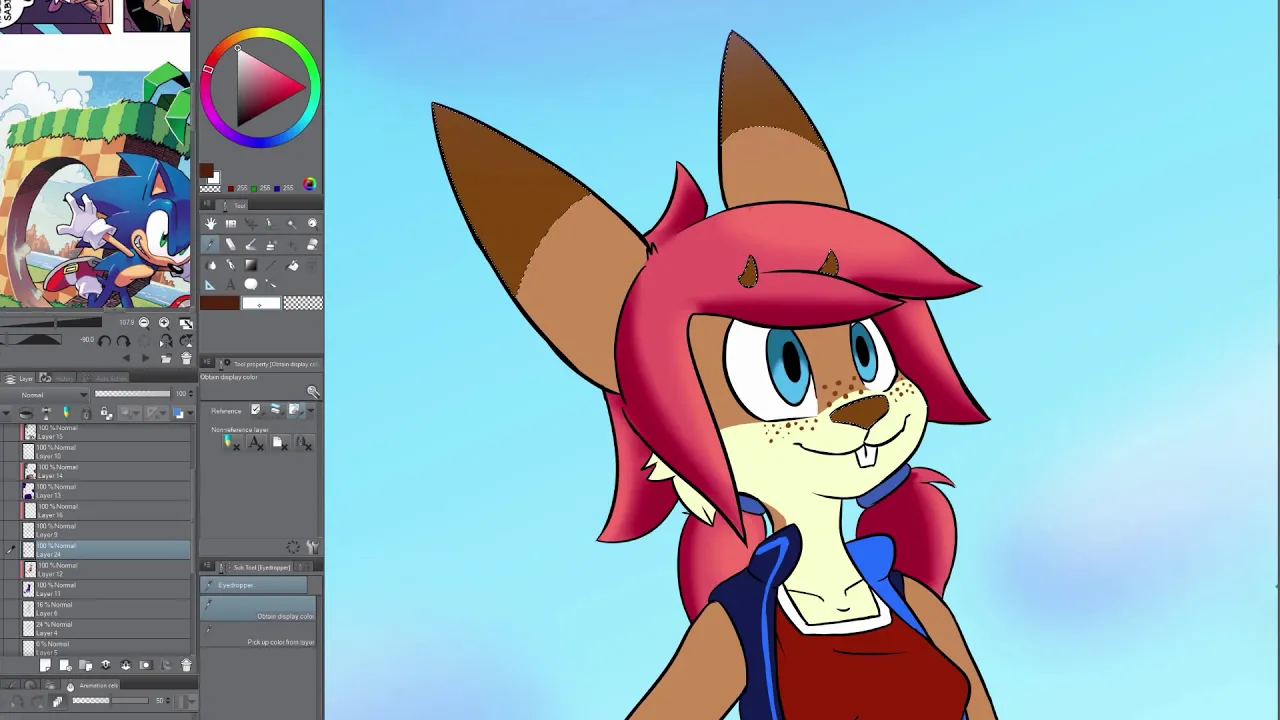Select the Pen nib tool
This screenshot has height=720, width=1280.
pyautogui.click(x=231, y=266)
